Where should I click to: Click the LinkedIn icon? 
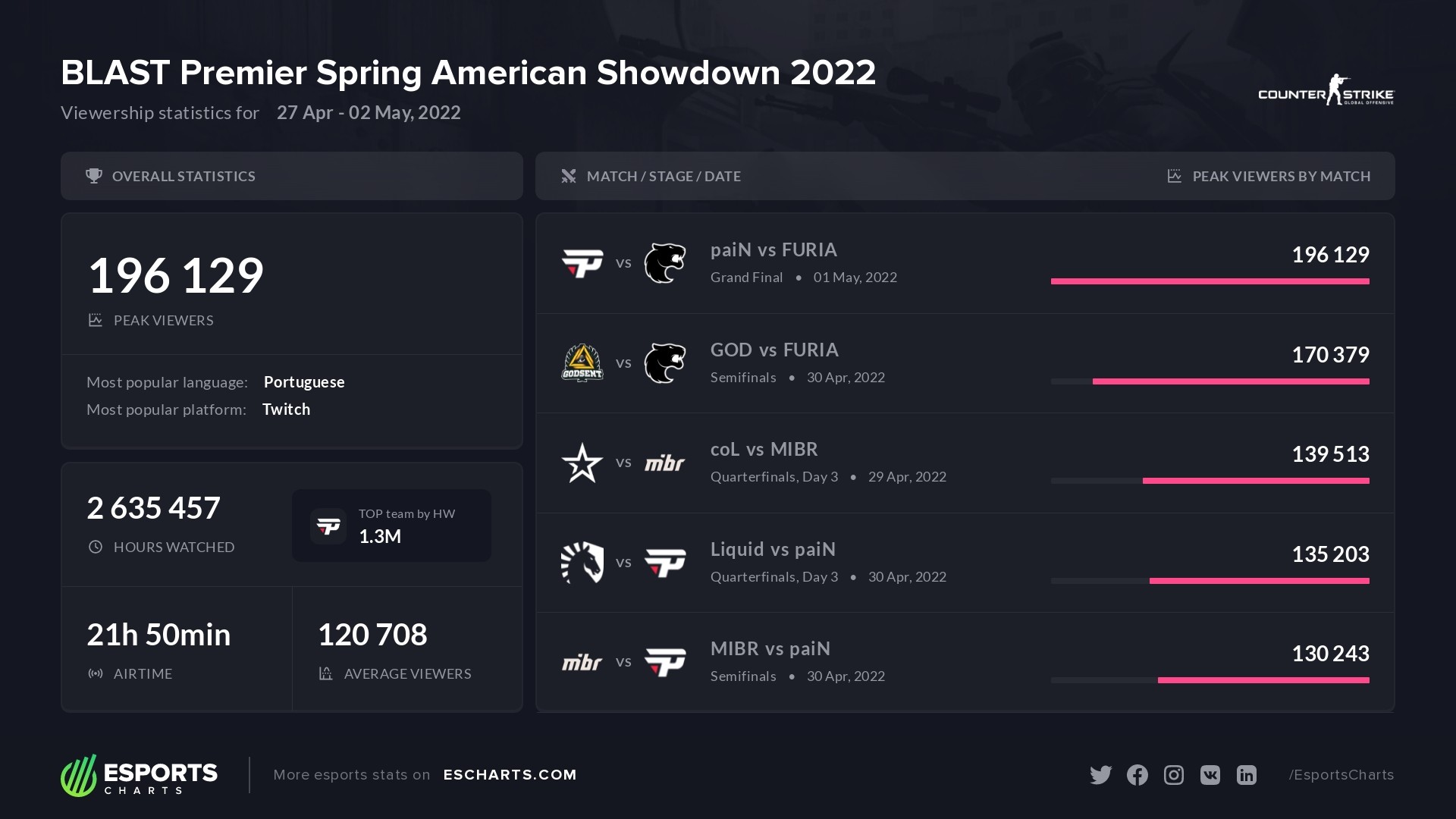[1246, 774]
